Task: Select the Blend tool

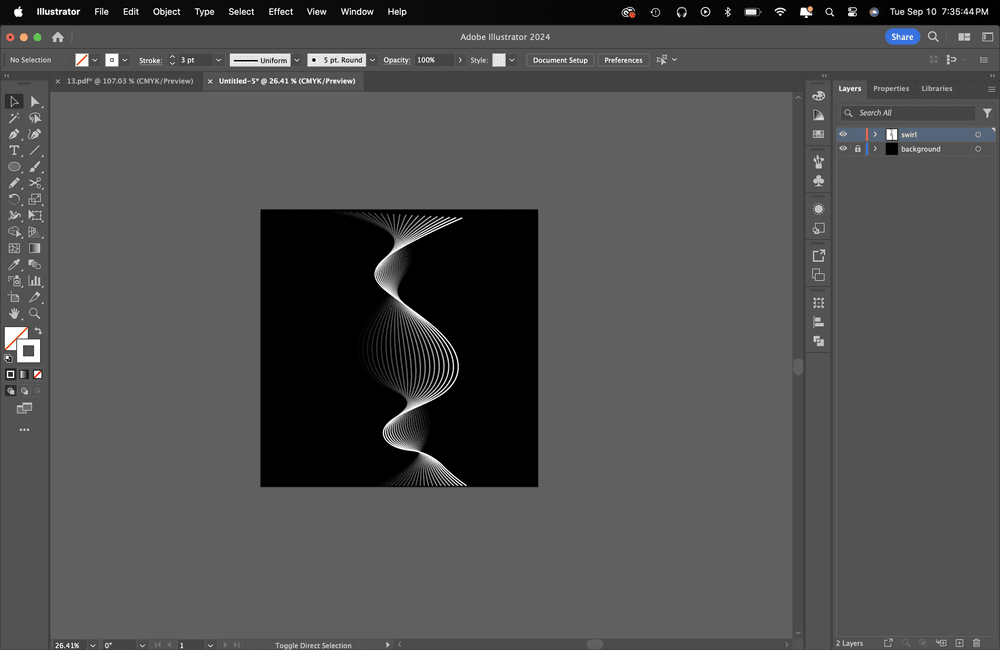Action: coord(35,264)
